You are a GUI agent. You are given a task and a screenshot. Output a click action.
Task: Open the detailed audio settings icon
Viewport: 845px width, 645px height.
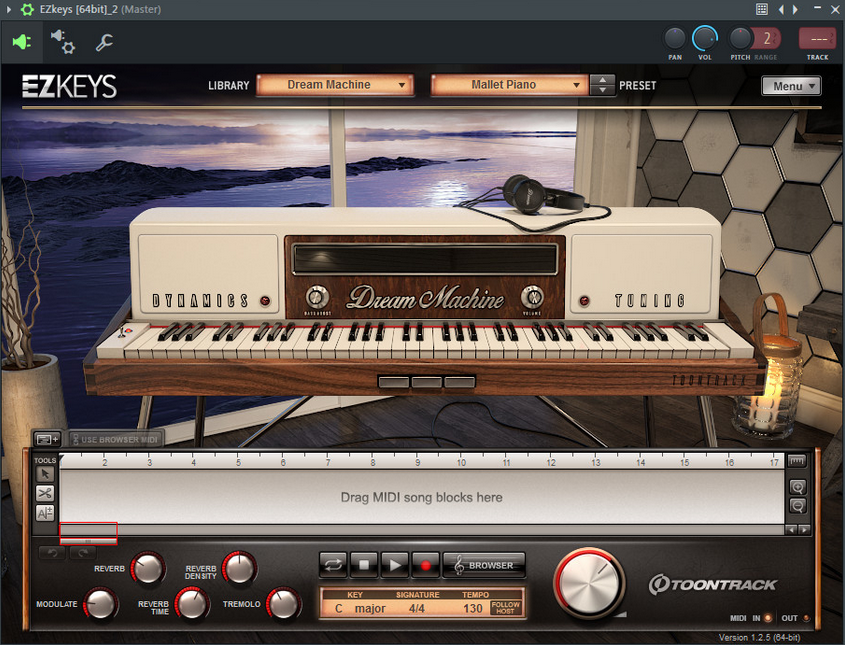tap(63, 42)
